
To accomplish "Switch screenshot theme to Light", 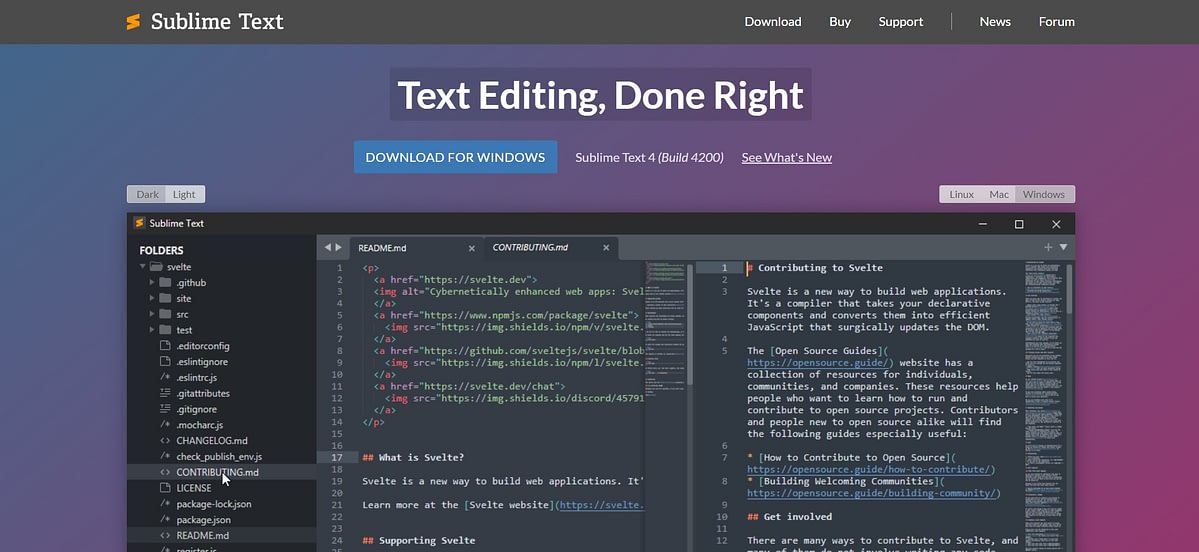I will point(184,194).
